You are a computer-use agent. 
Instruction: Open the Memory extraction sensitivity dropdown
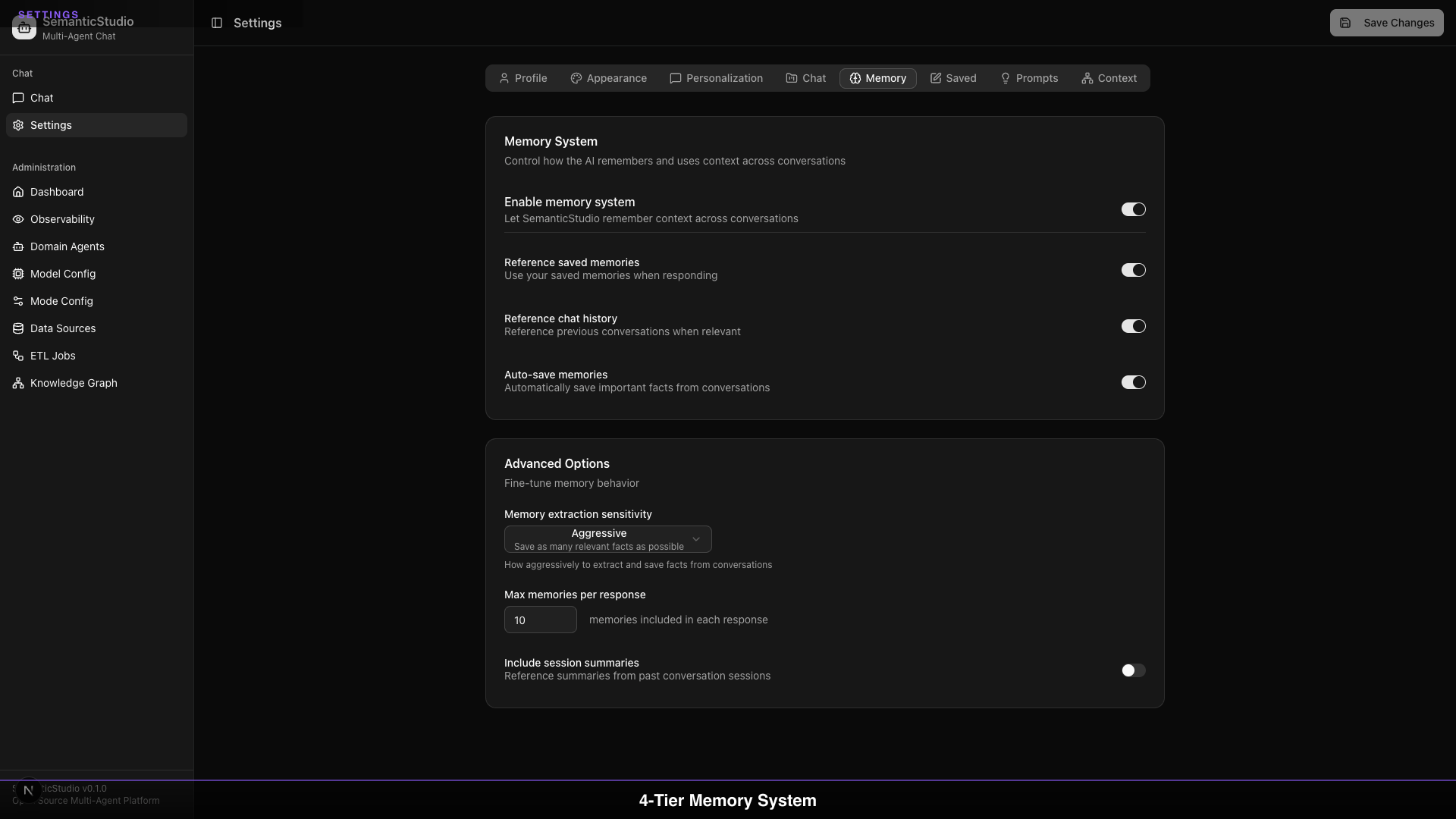[x=607, y=539]
